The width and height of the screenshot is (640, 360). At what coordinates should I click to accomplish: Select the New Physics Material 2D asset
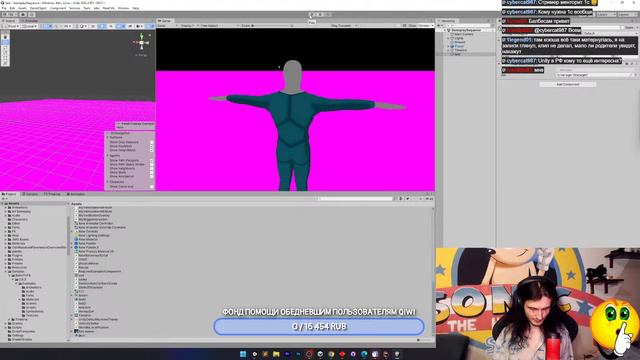pos(96,251)
